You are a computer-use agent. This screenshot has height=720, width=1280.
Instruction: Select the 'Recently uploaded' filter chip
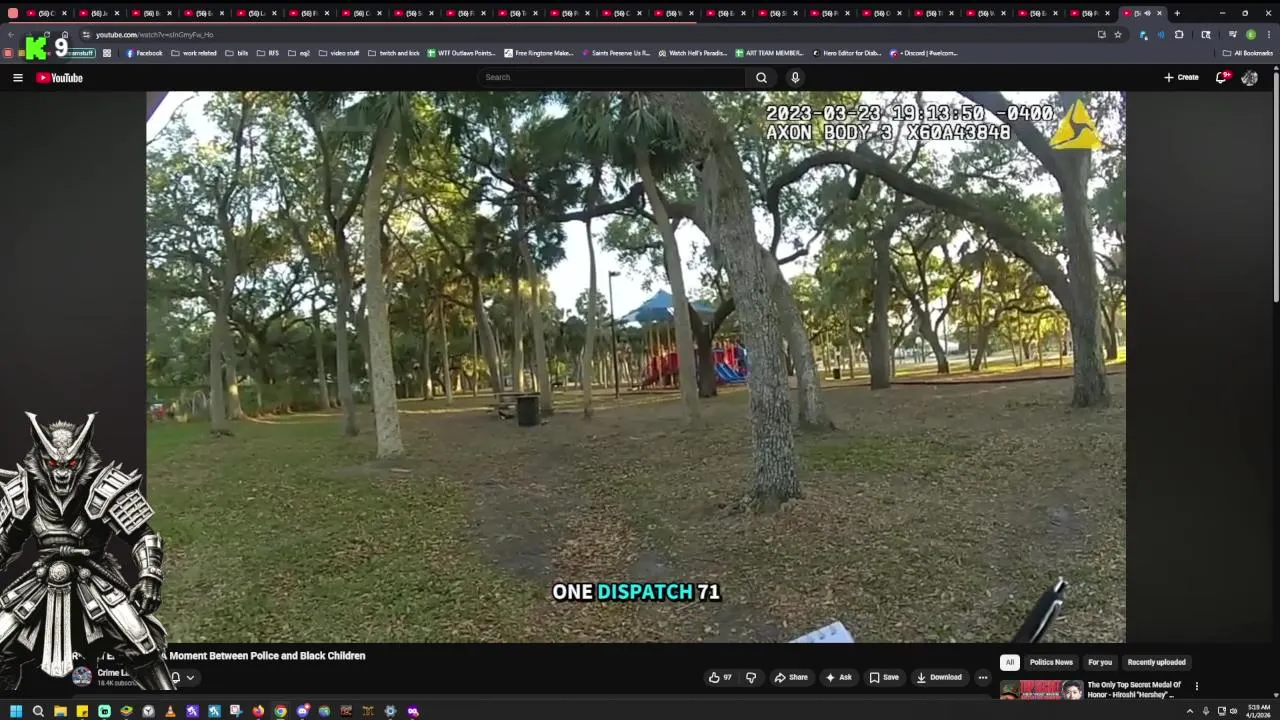coord(1156,662)
